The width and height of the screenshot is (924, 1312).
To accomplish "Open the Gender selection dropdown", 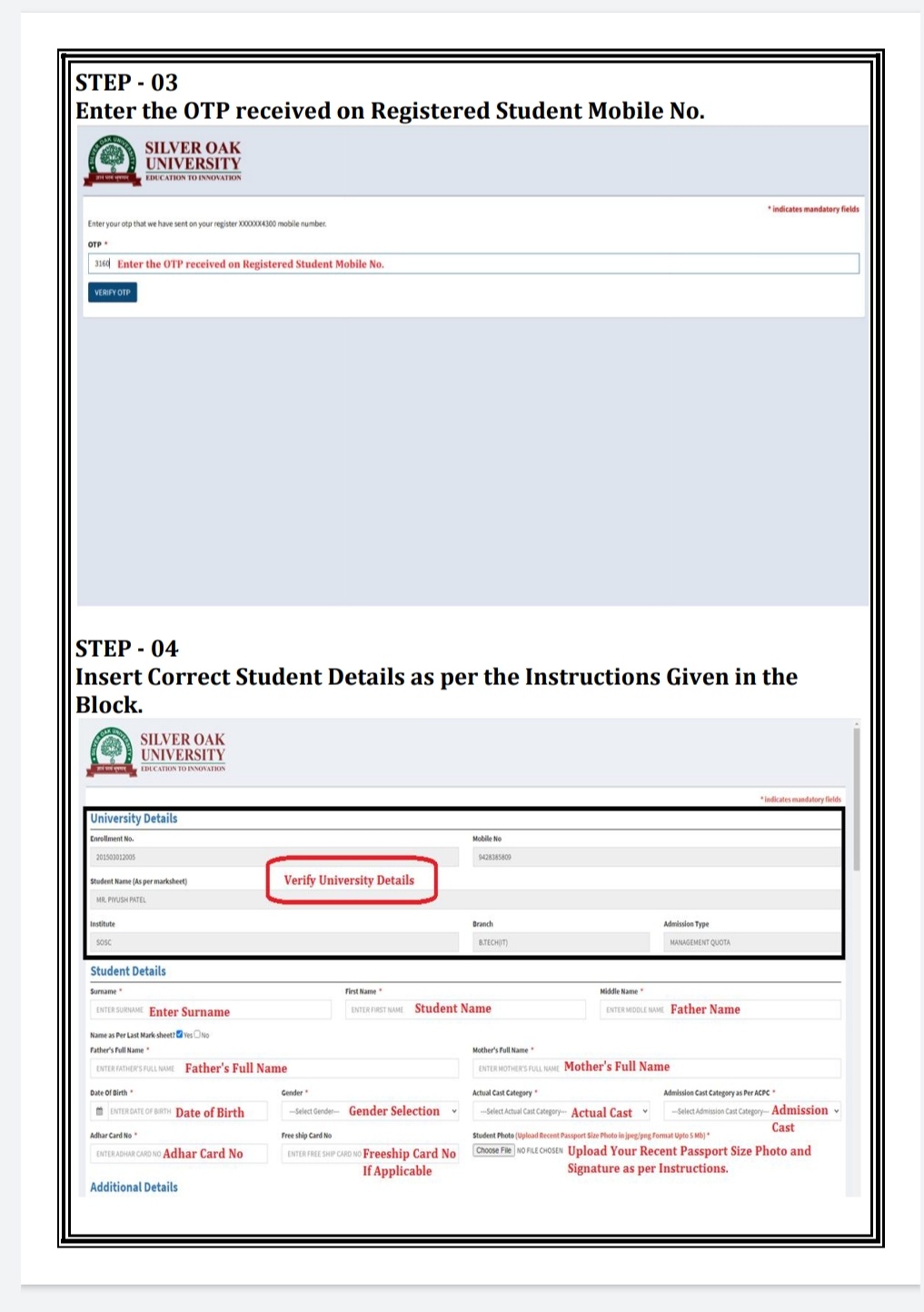I will (371, 1111).
